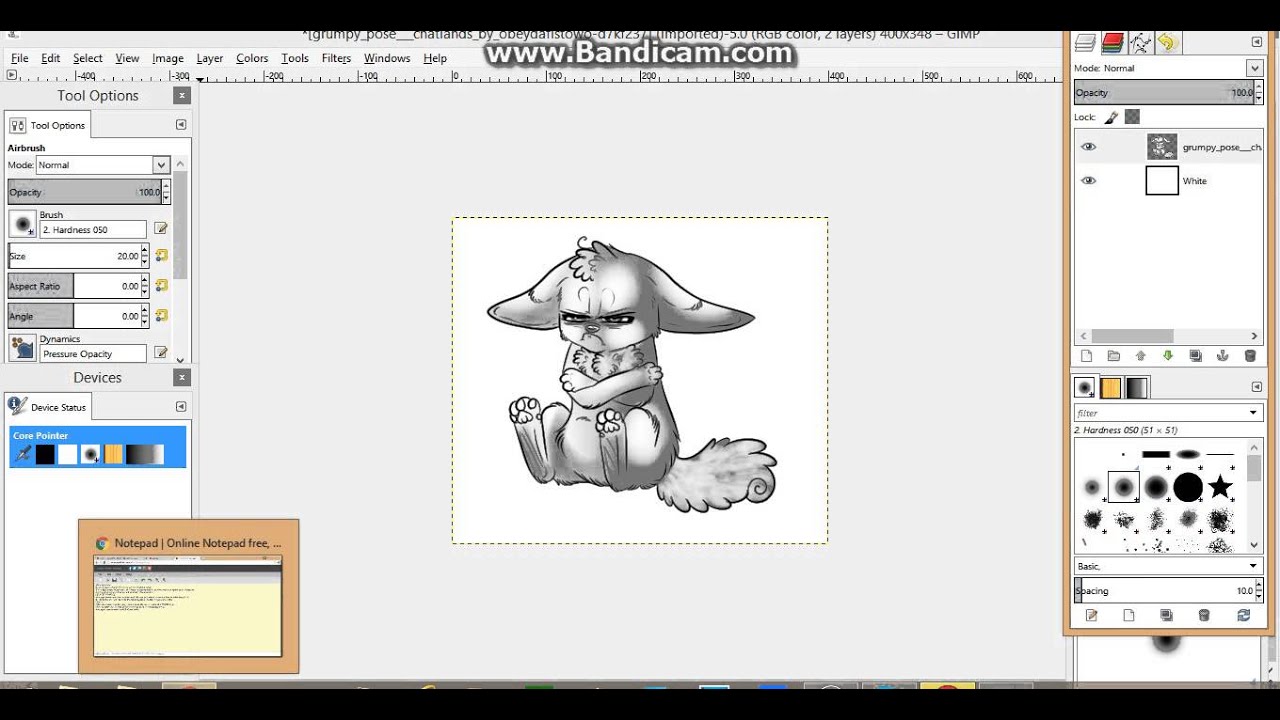Screen dimensions: 1280x720
Task: Close the Devices dock
Action: click(181, 378)
